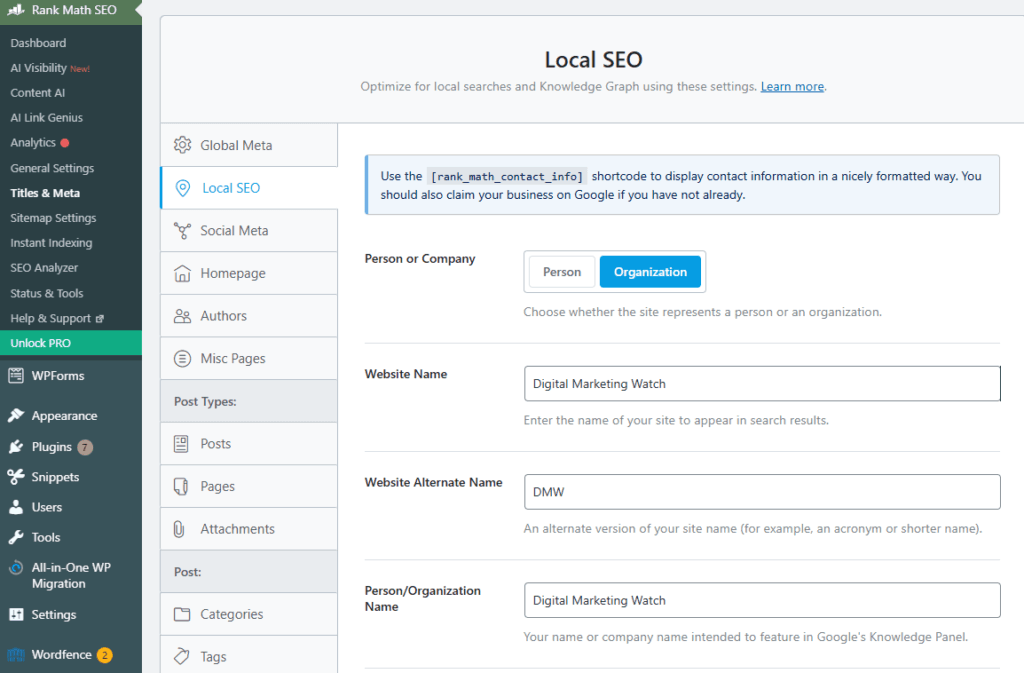The width and height of the screenshot is (1024, 673).
Task: Click the All-in-One WP Migration icon
Action: click(16, 567)
